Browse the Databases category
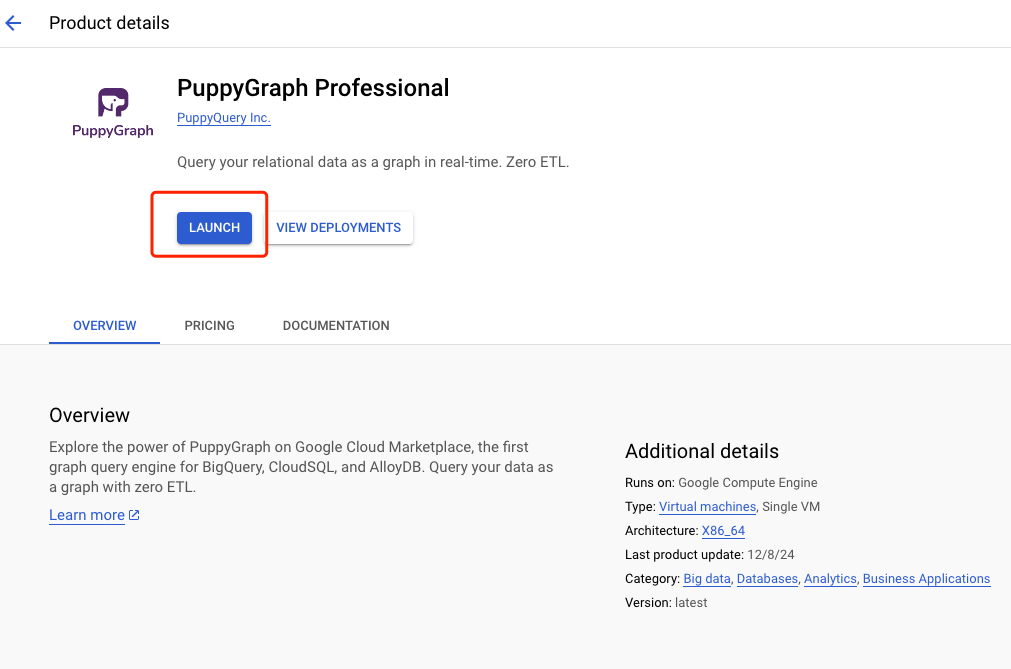1011x669 pixels. [767, 579]
